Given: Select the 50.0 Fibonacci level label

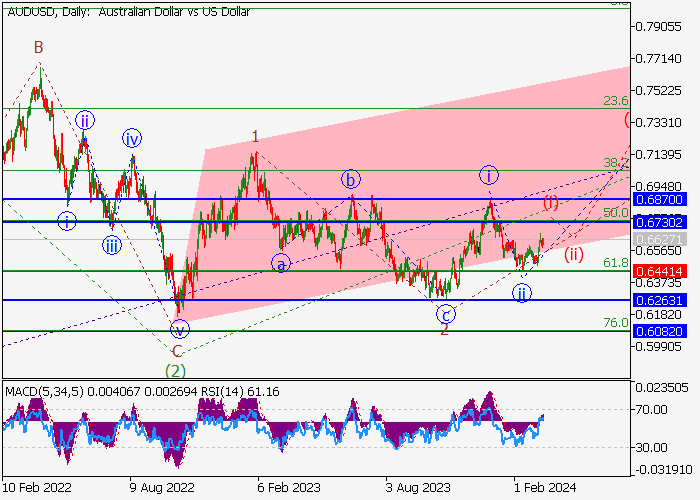Looking at the screenshot, I should click(x=616, y=212).
